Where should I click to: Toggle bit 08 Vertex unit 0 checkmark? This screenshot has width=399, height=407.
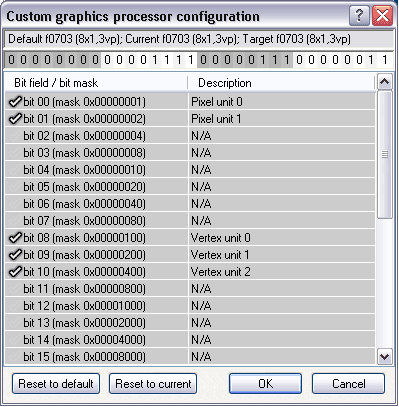15,238
